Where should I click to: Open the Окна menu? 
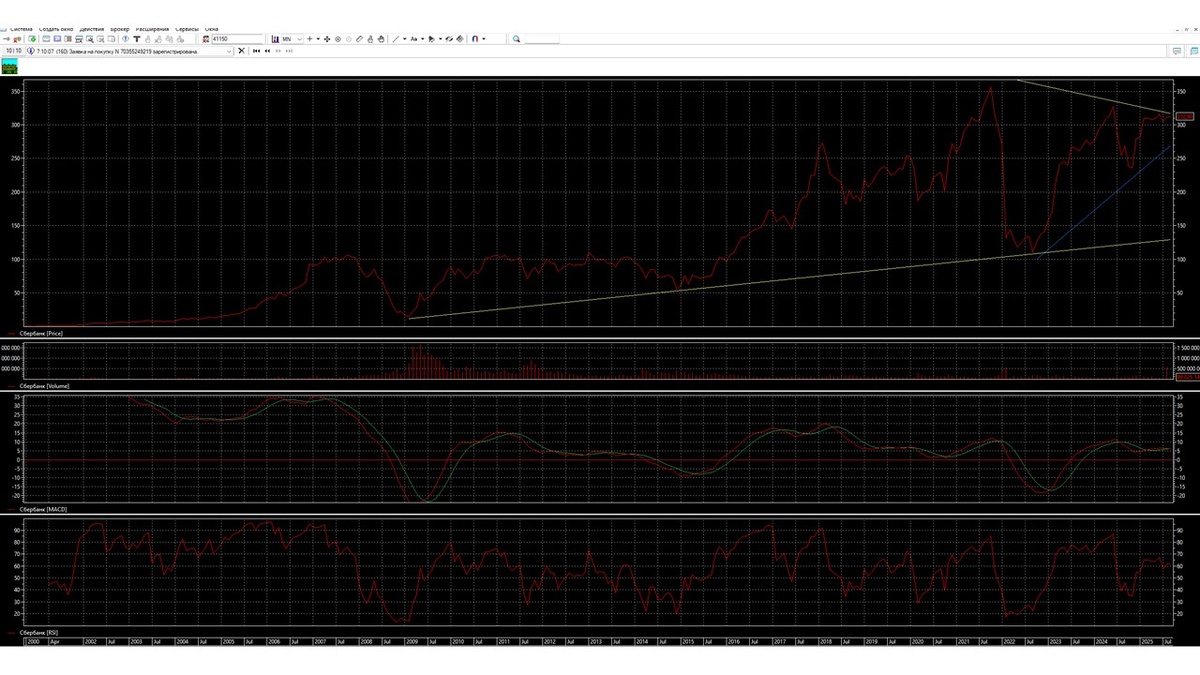coord(211,29)
